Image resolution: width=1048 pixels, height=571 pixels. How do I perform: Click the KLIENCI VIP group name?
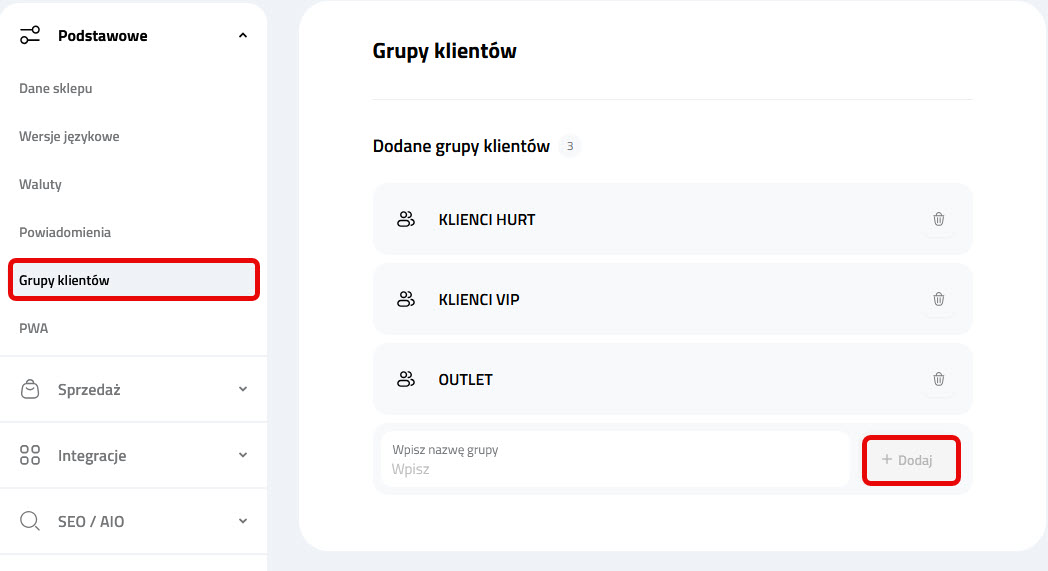point(479,300)
